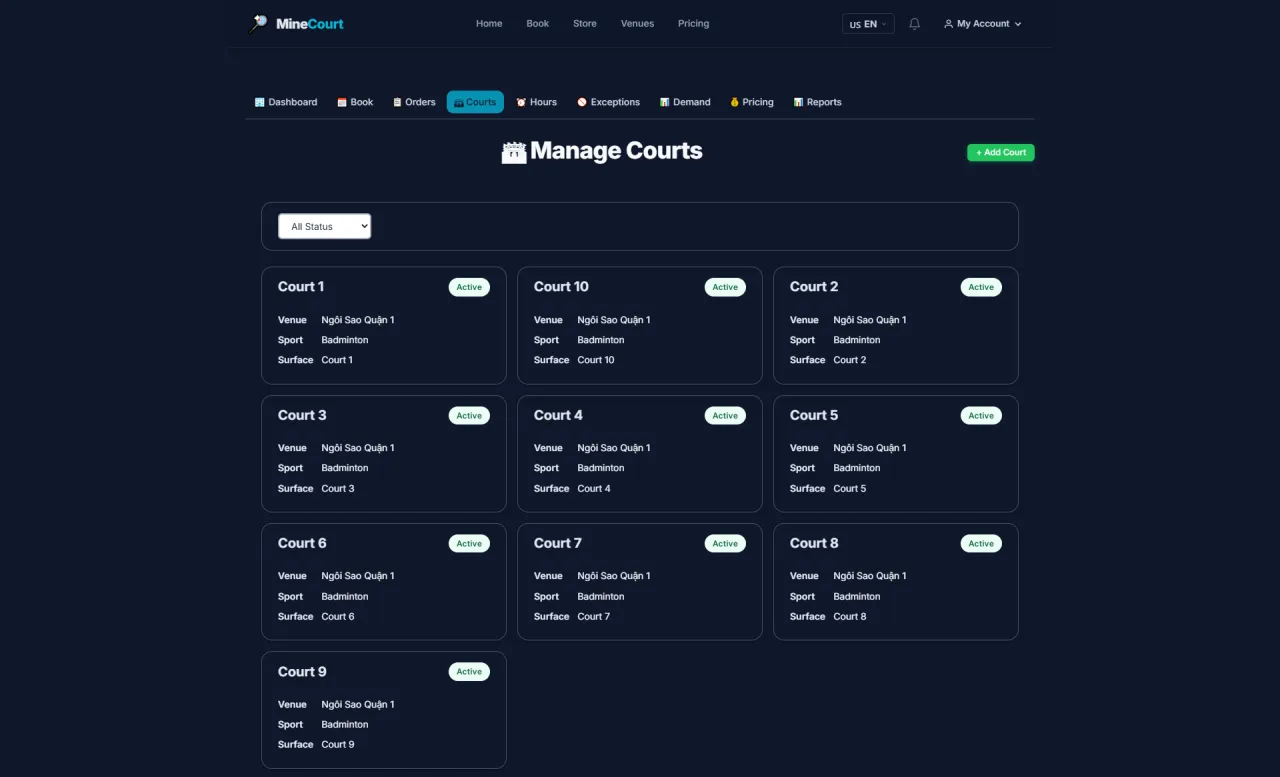Screen dimensions: 1280x777
Task: Click the Court 4 card title
Action: click(558, 415)
